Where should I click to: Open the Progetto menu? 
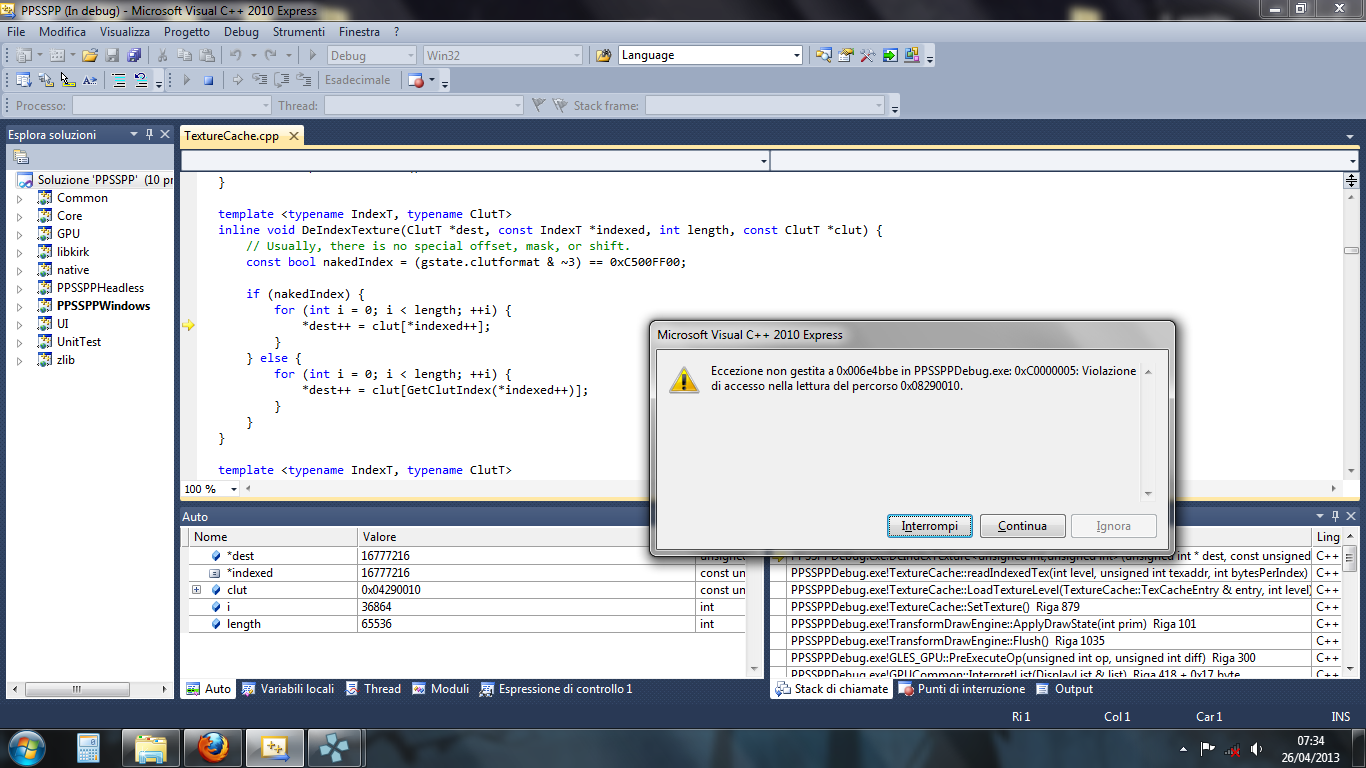187,32
